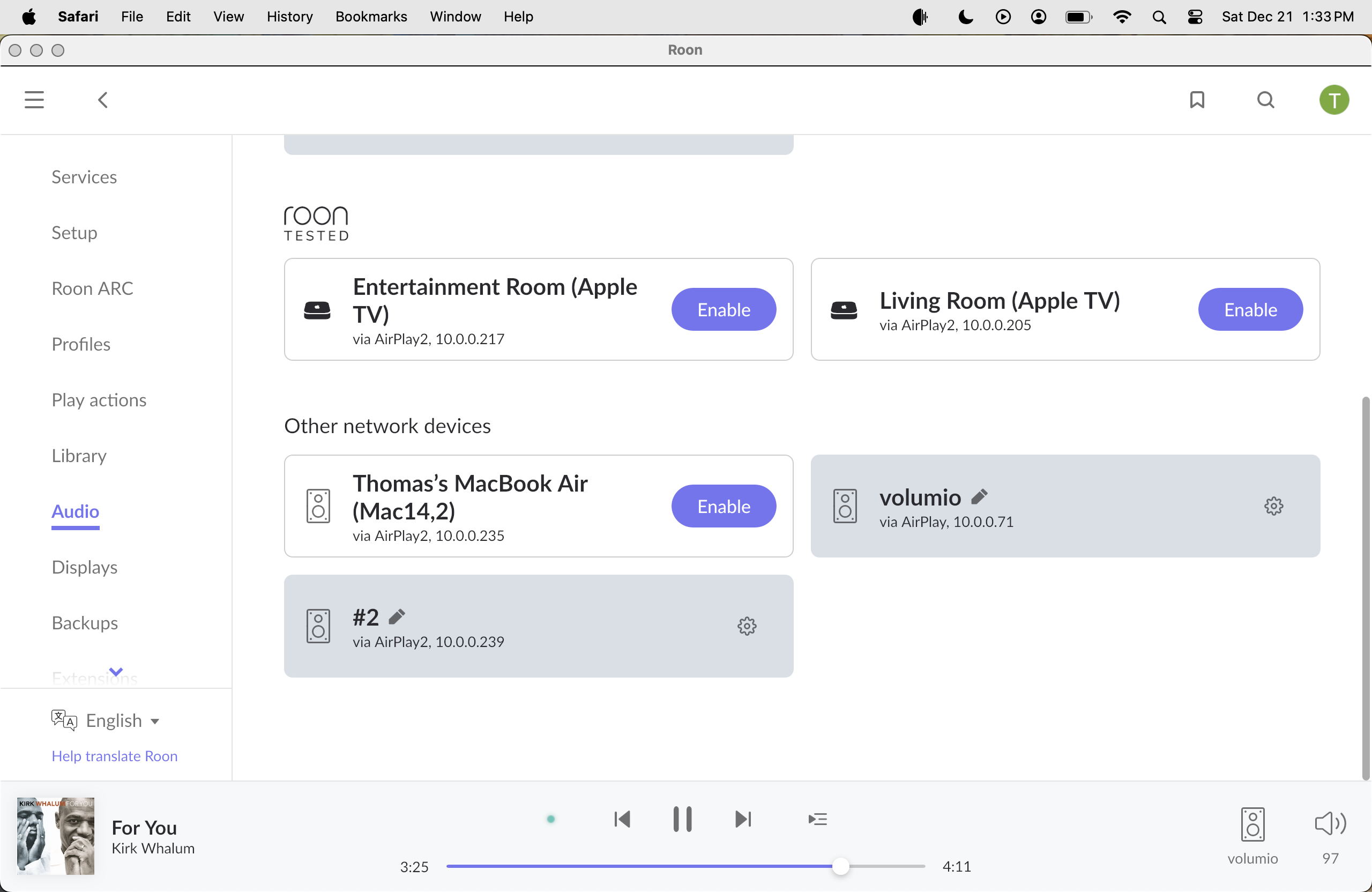This screenshot has width=1372, height=892.
Task: Open Play actions settings
Action: 99,400
